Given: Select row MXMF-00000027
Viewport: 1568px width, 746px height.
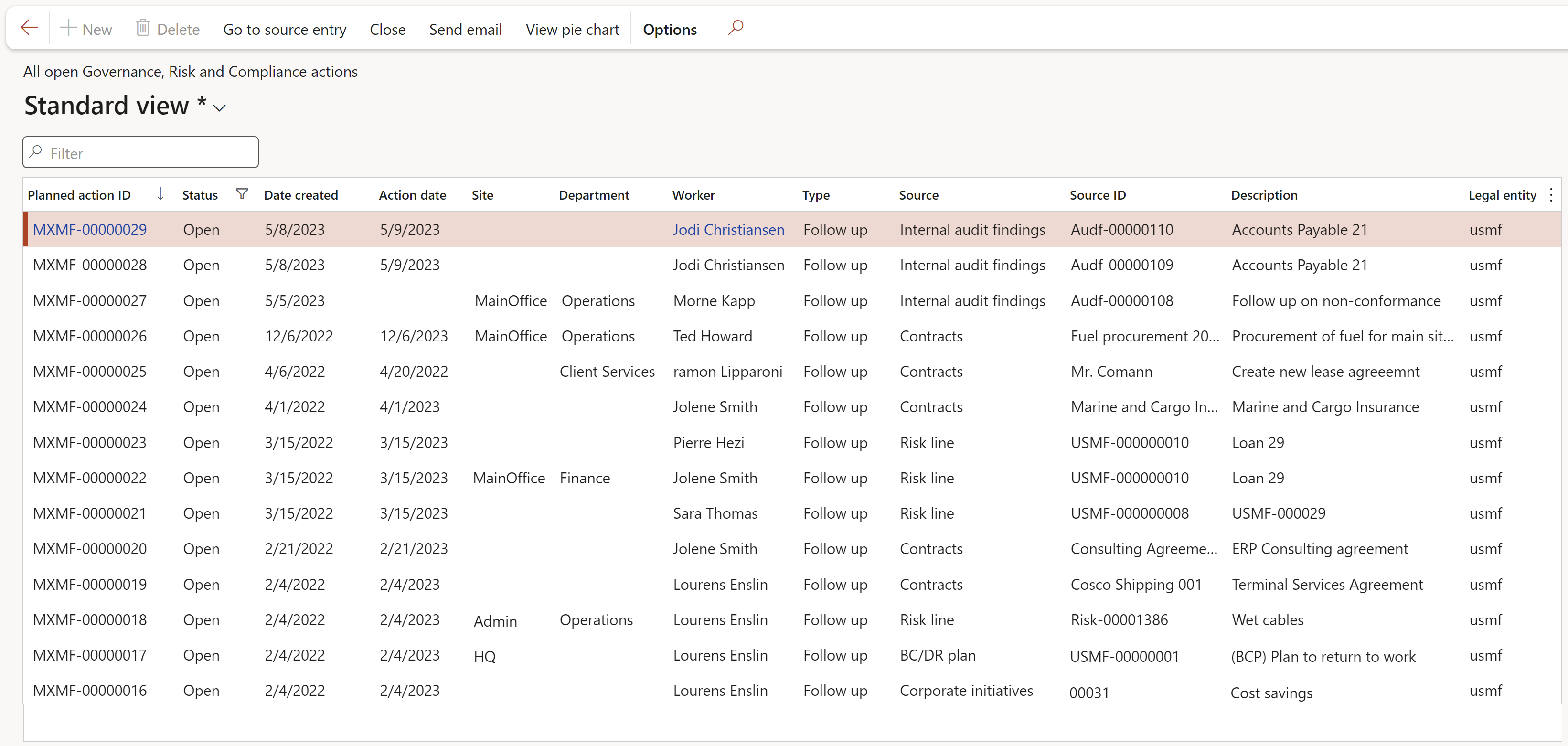Looking at the screenshot, I should tap(792, 300).
